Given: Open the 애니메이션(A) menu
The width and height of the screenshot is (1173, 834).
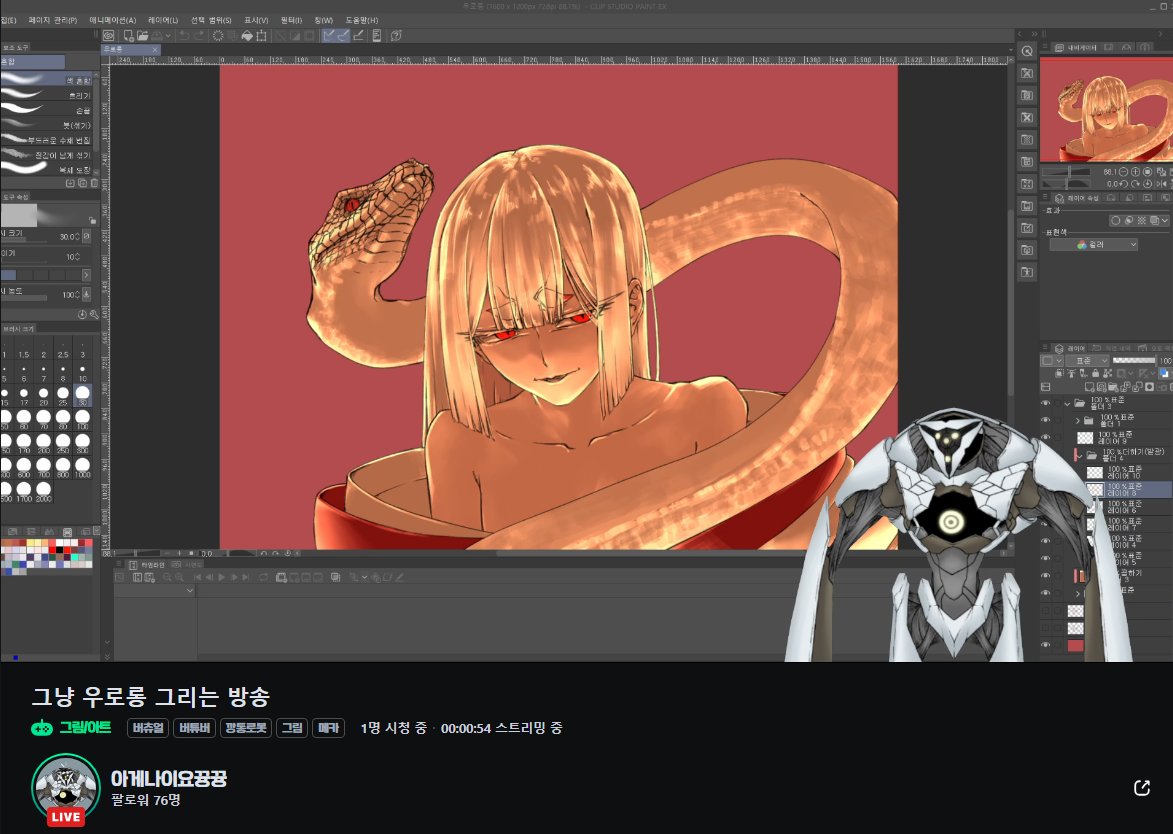Looking at the screenshot, I should (x=112, y=20).
